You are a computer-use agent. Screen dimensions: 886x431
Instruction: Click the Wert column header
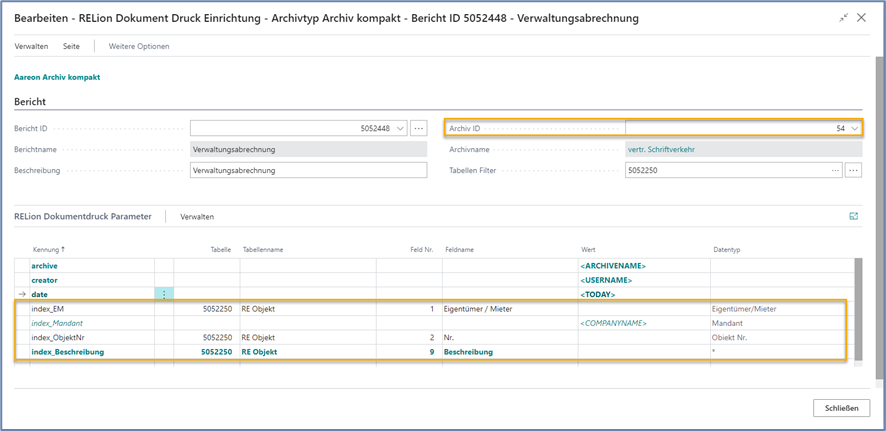[588, 249]
